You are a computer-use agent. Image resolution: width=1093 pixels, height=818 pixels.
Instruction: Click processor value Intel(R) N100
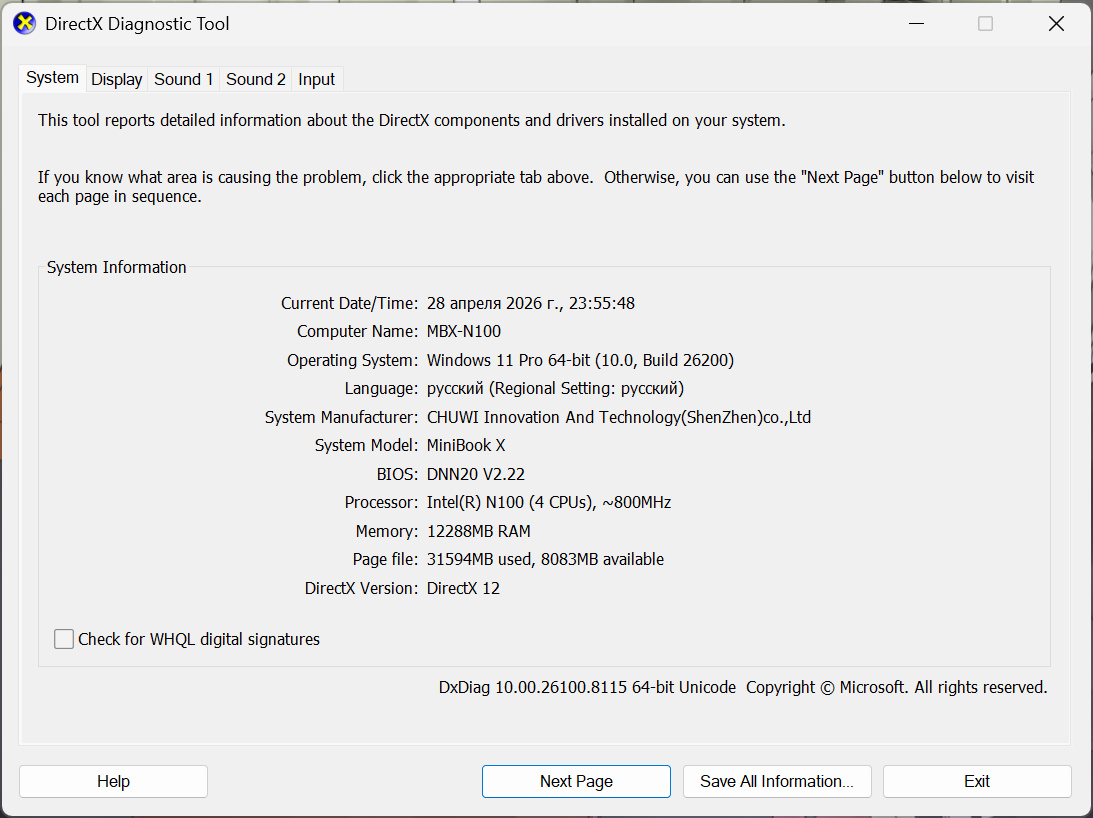click(x=549, y=502)
